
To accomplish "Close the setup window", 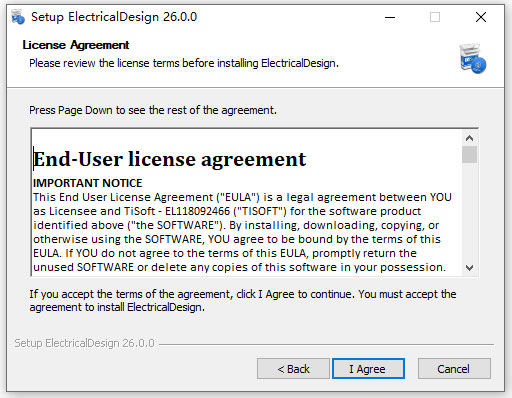I will pos(481,17).
